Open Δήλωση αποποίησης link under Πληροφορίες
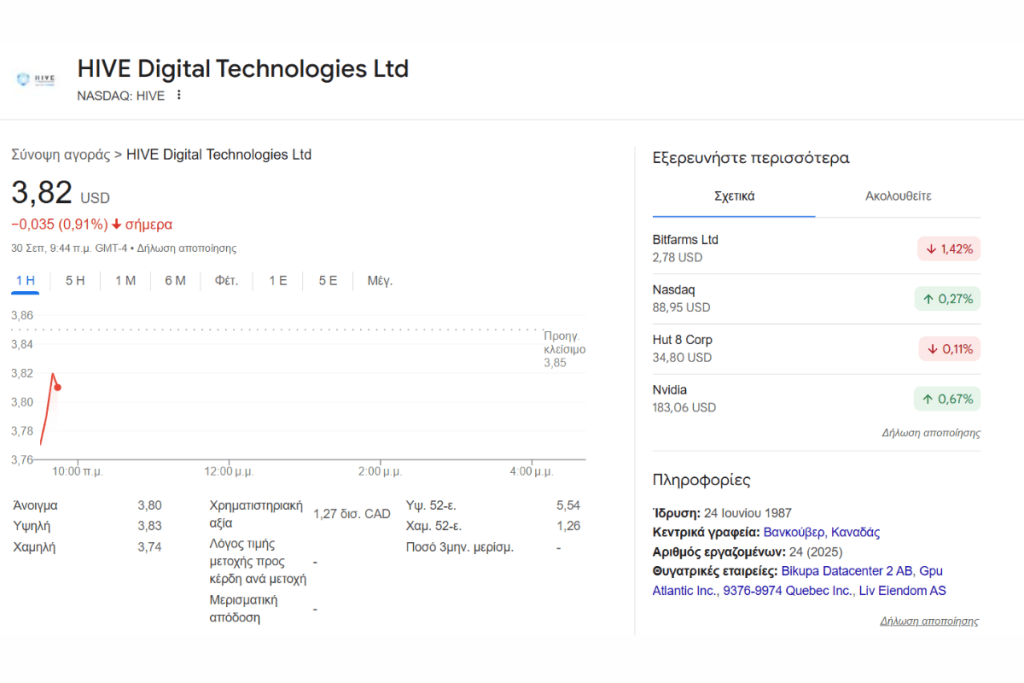Image resolution: width=1024 pixels, height=683 pixels. coord(929,621)
